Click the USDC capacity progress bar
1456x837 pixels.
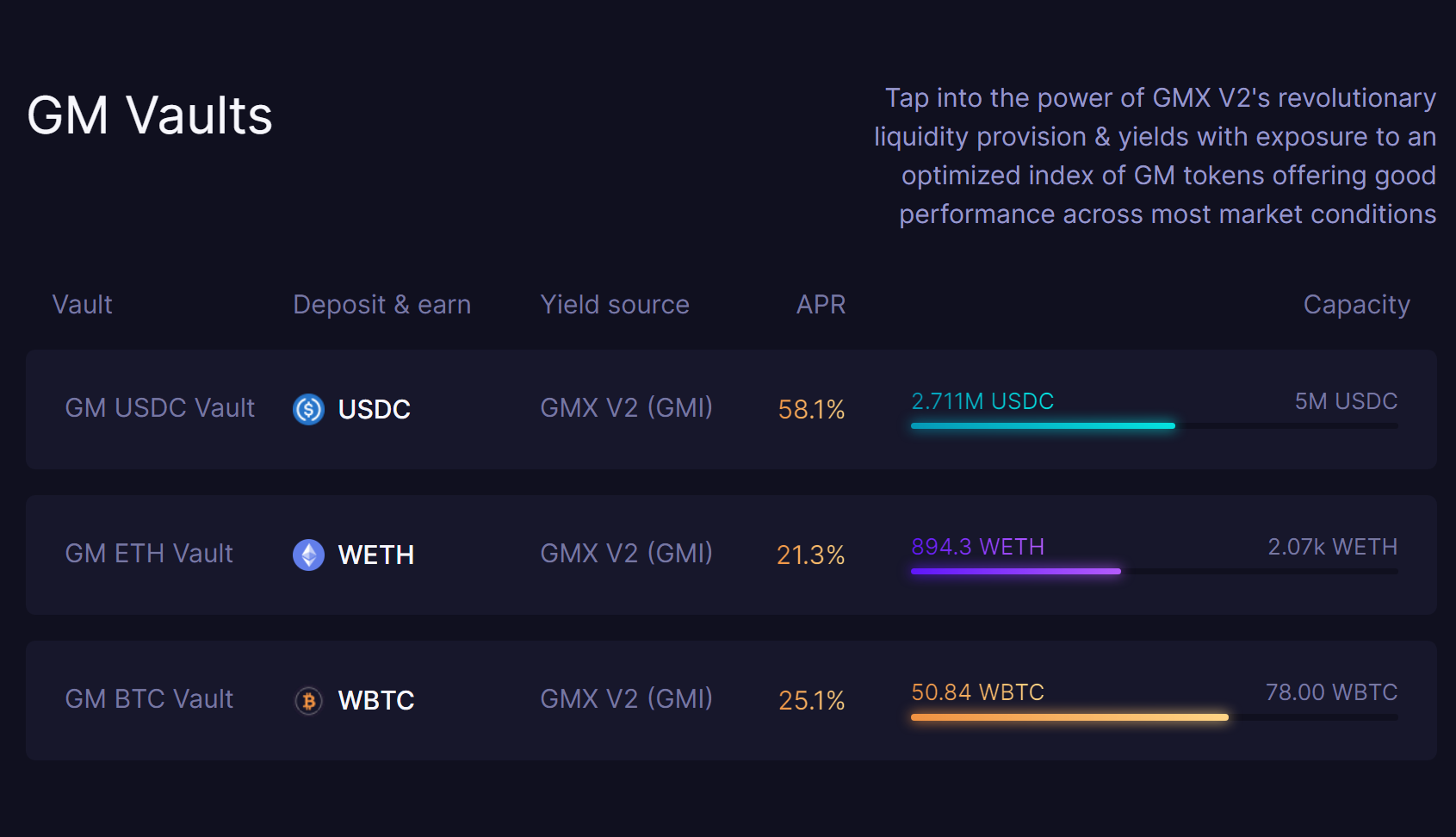point(1154,425)
